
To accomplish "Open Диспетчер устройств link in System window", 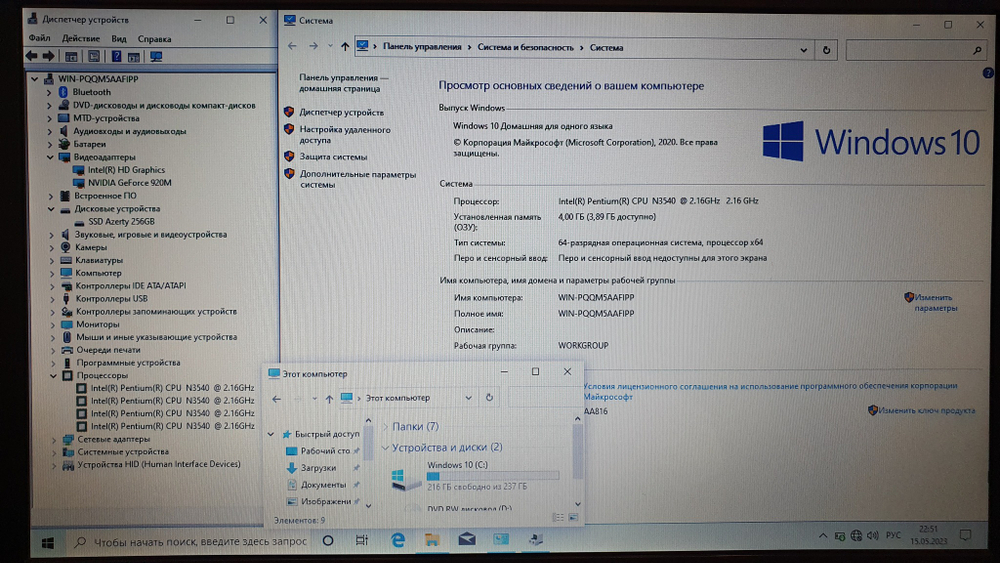I will pos(342,112).
